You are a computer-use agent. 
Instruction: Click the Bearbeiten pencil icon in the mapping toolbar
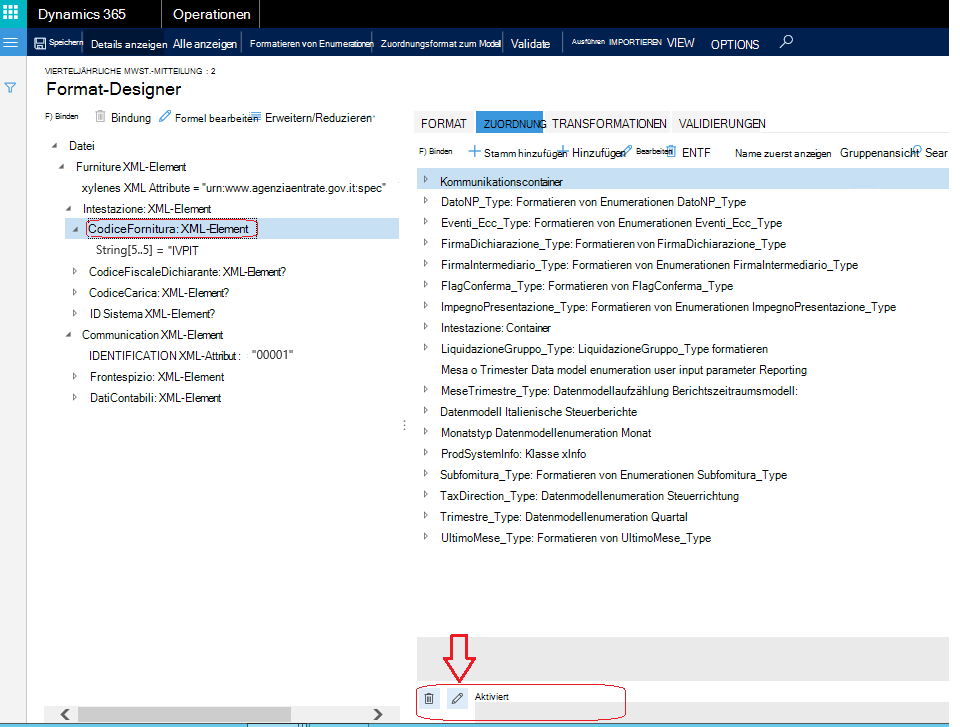pyautogui.click(x=628, y=150)
